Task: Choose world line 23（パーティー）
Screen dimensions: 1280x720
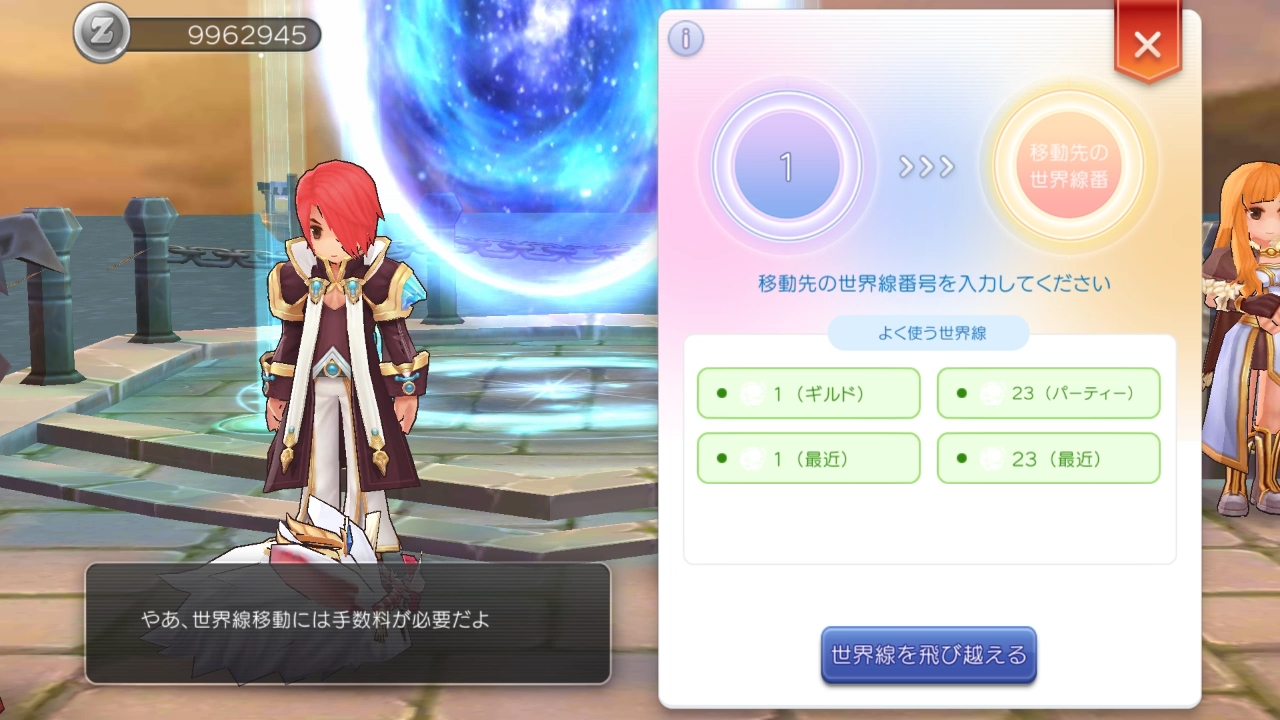Action: point(1048,393)
